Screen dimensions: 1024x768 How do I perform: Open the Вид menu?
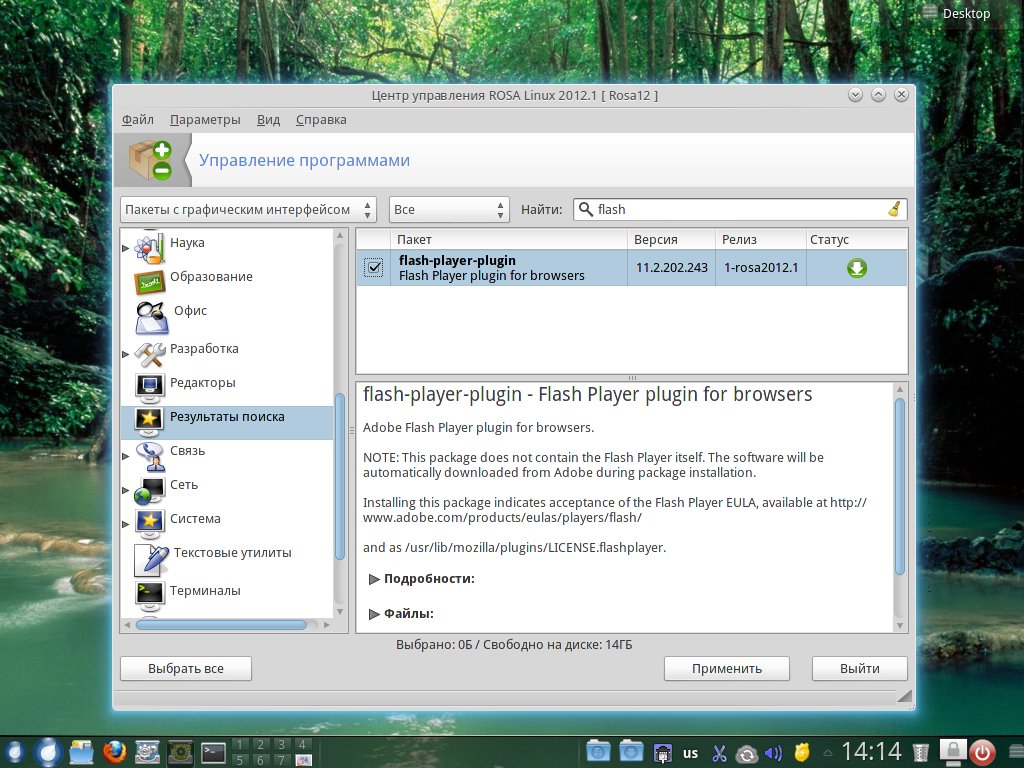pos(268,120)
